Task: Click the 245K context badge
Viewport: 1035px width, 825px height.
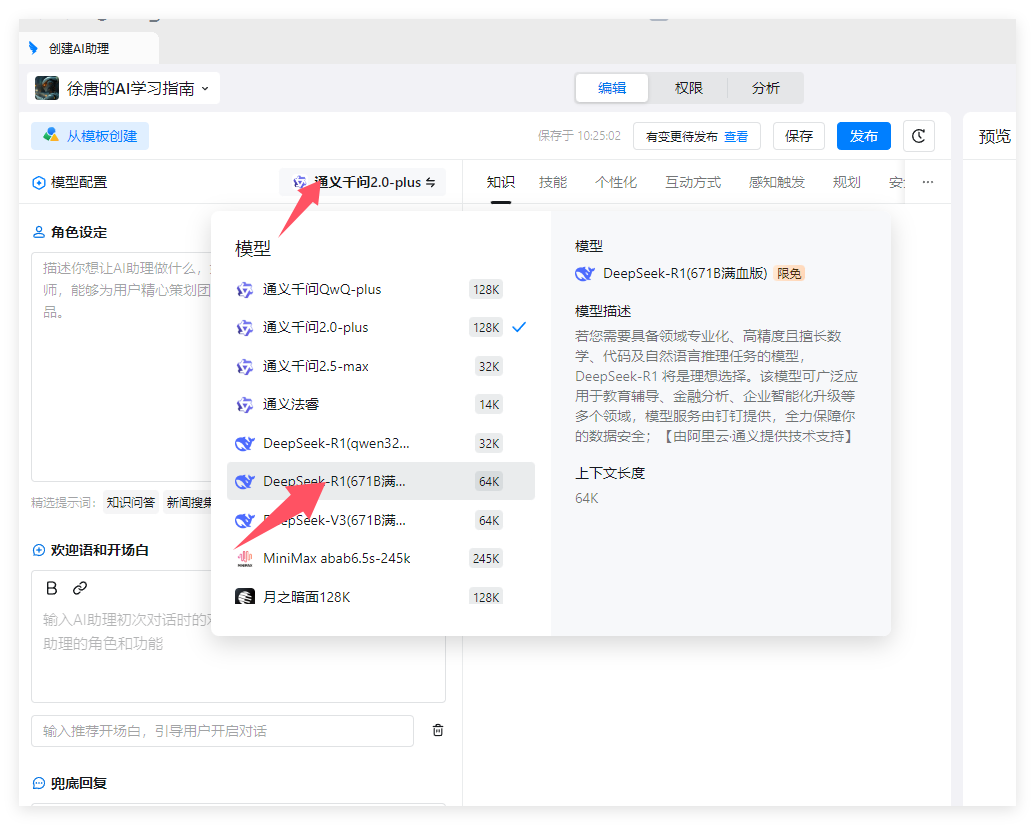Action: click(486, 558)
